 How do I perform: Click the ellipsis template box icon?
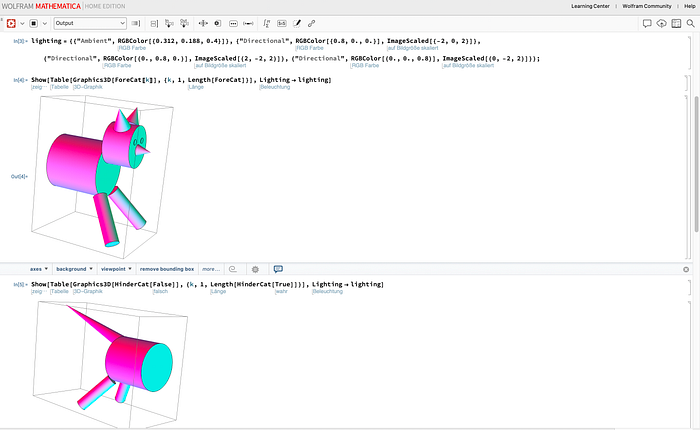[233, 23]
